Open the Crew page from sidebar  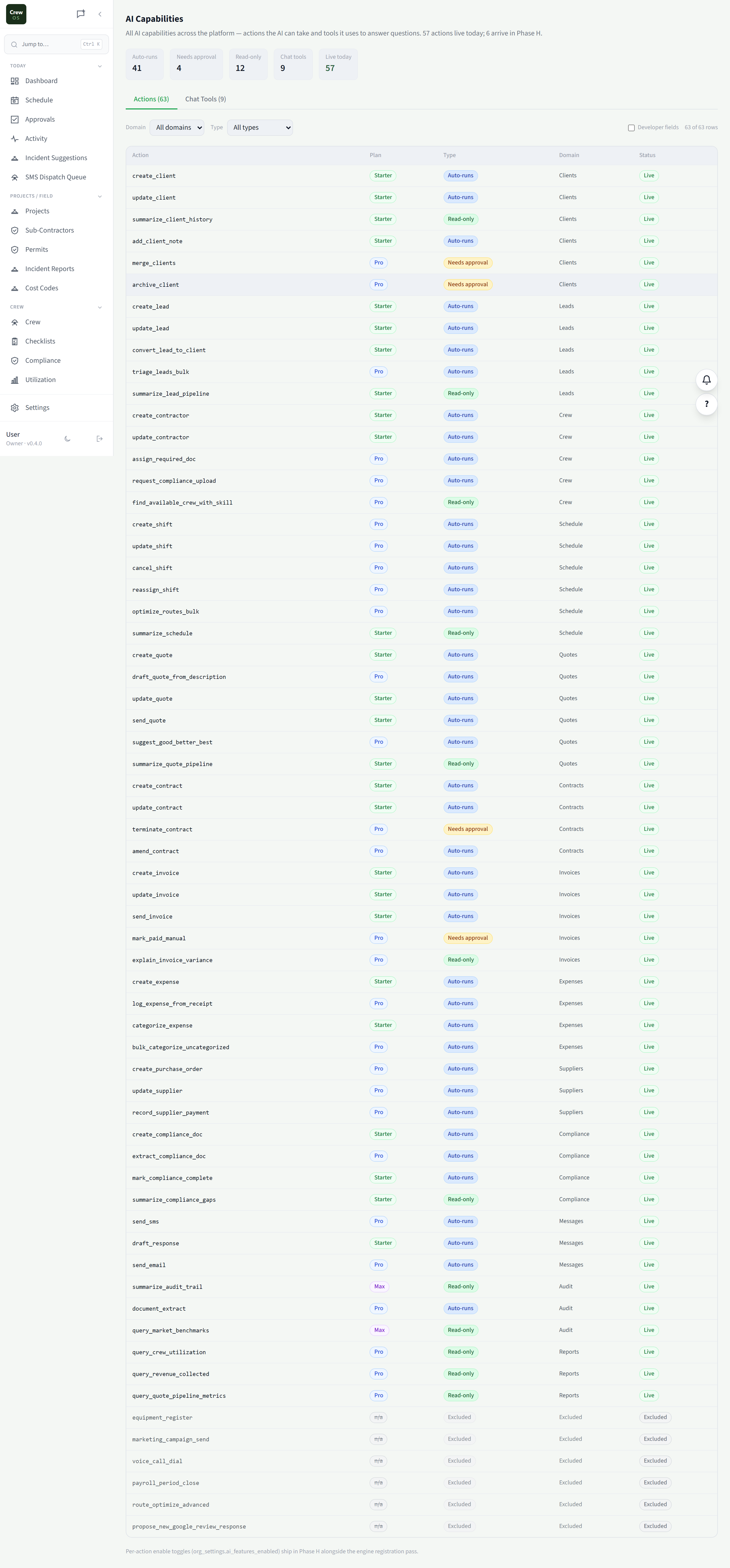(57, 322)
